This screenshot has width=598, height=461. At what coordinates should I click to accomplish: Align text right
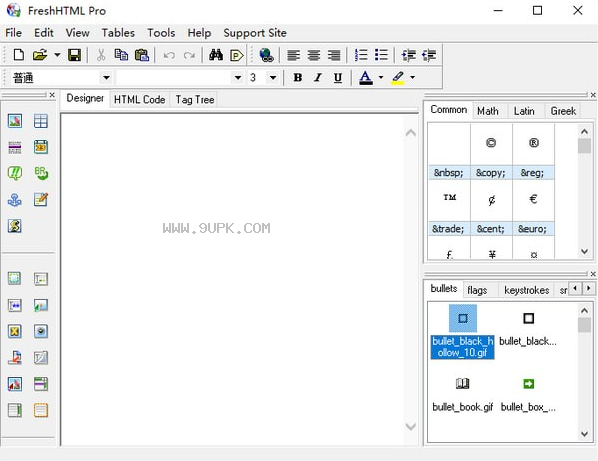(x=334, y=55)
